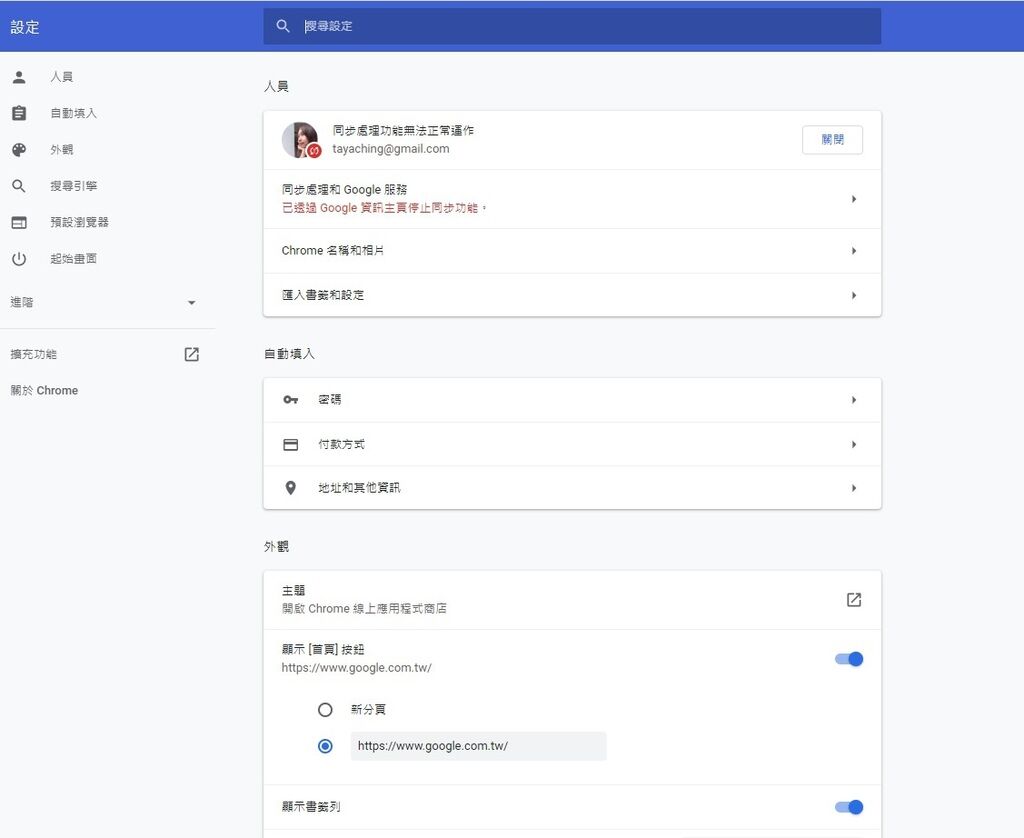The height and width of the screenshot is (838, 1024).
Task: Click the search magnifier icon in top bar
Action: [x=283, y=26]
